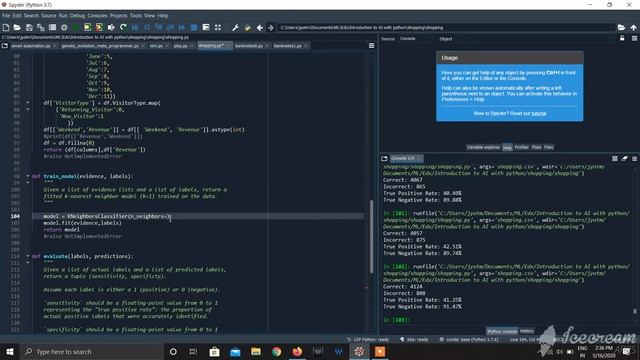Open the Tools menu
Screen dimensions: 640x360
[136, 16]
